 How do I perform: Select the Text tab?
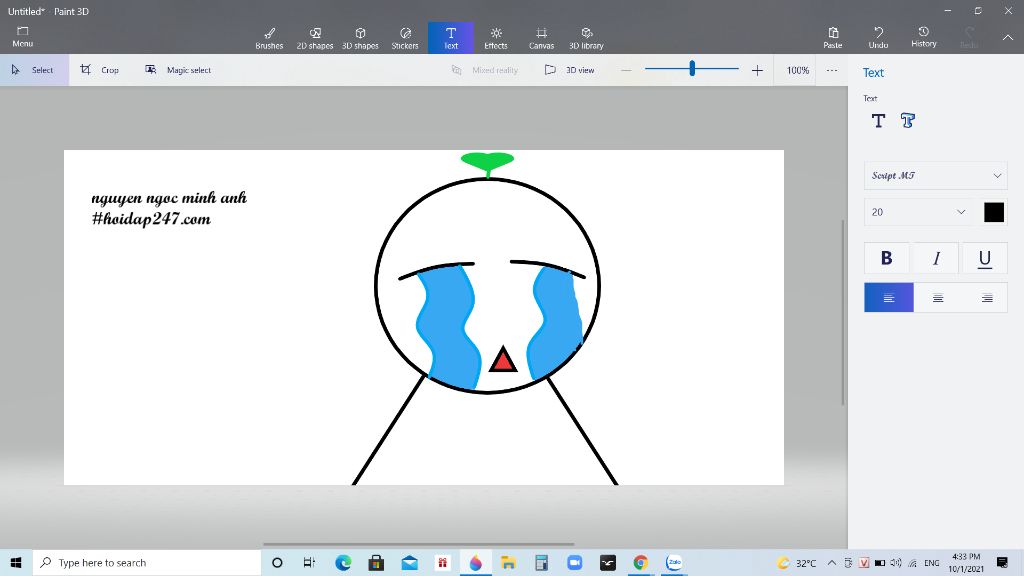coord(451,38)
